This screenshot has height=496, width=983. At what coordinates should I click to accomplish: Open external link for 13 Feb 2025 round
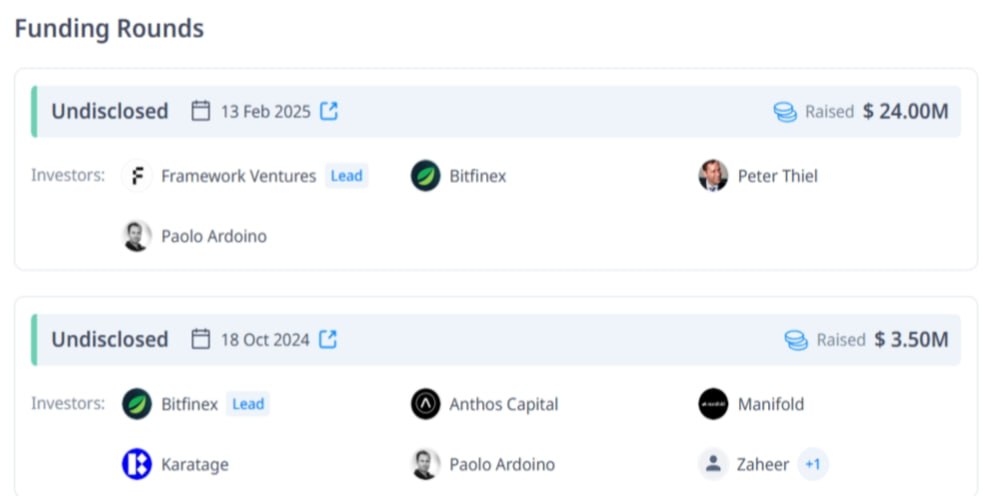[x=329, y=111]
